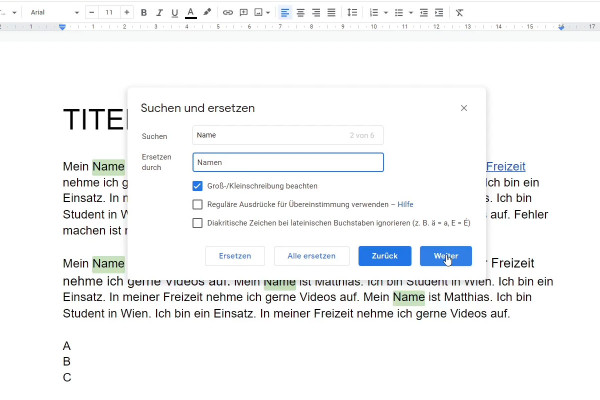Click the Alle ersetzen button
Image resolution: width=600 pixels, height=400 pixels.
click(311, 256)
